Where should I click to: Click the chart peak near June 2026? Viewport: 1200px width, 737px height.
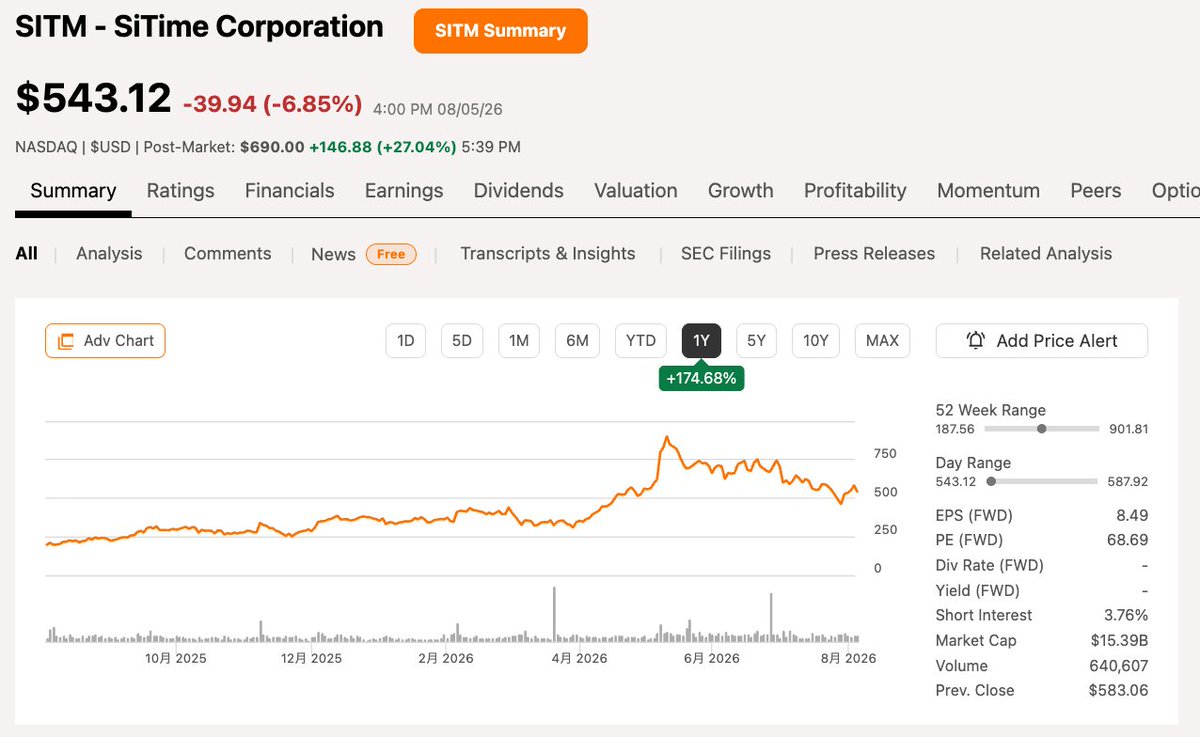tap(667, 438)
